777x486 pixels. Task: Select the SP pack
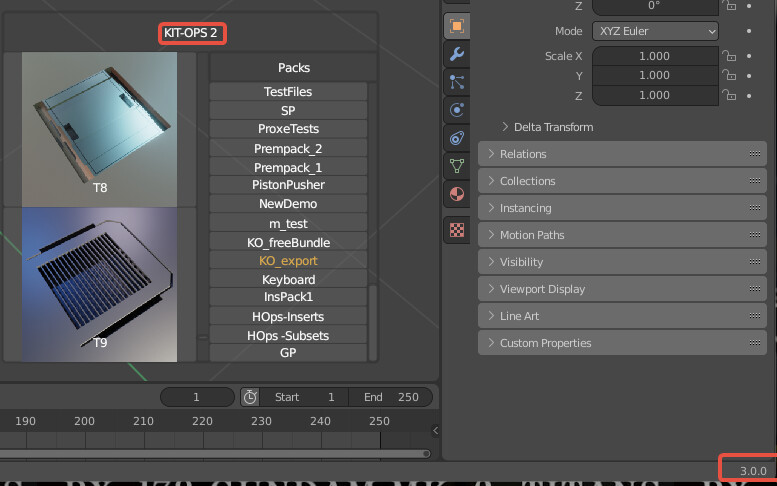click(288, 110)
